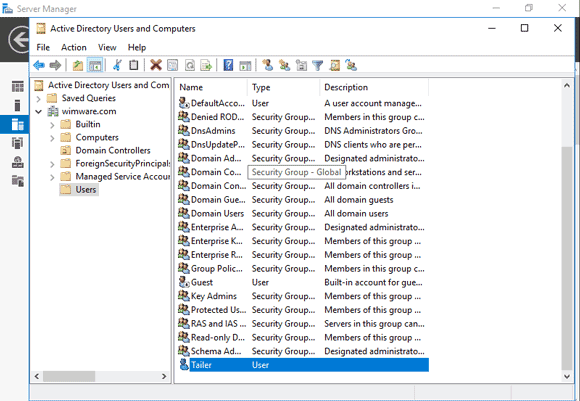Viewport: 580px width, 401px height.
Task: Click the Create new user toolbar icon
Action: (x=267, y=65)
